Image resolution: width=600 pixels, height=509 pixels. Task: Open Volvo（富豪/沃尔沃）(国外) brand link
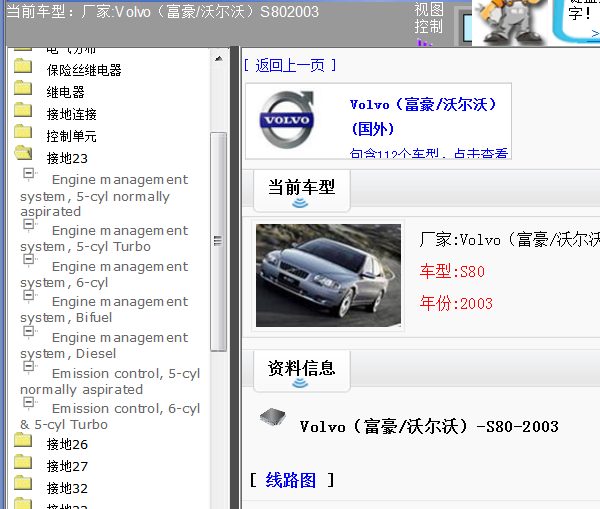[x=423, y=116]
